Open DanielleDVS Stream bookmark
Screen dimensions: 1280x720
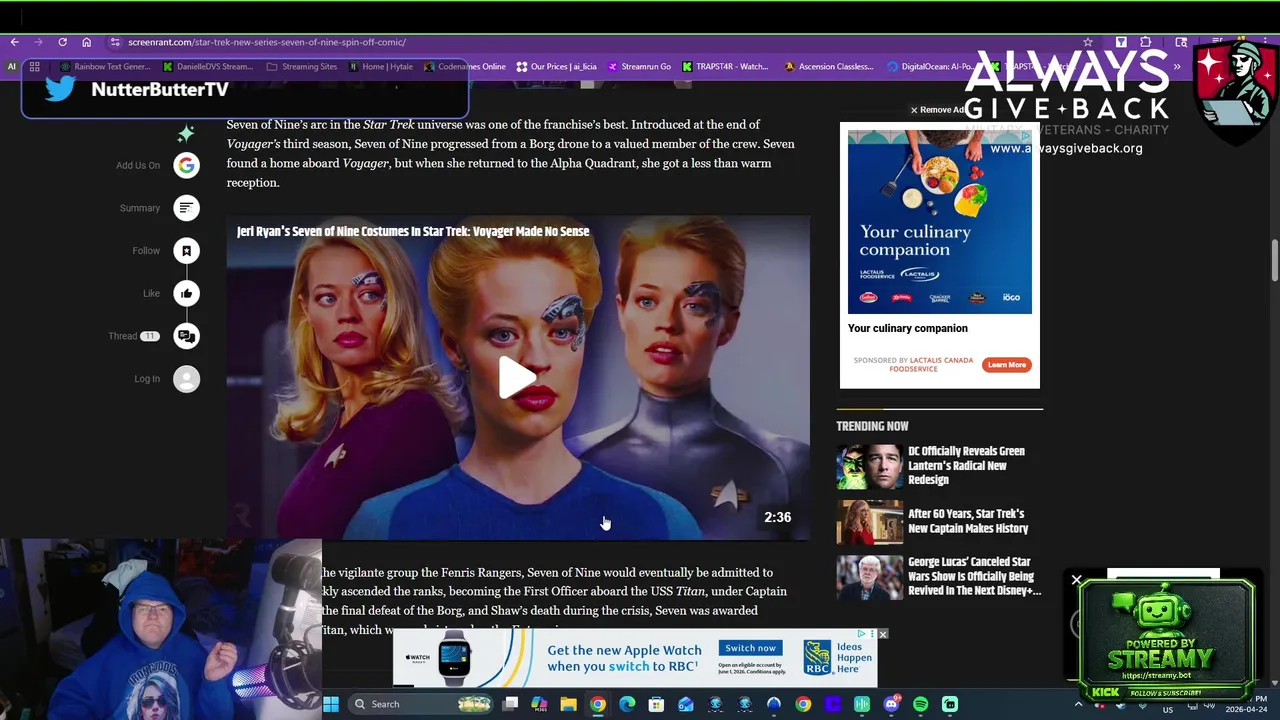point(207,67)
